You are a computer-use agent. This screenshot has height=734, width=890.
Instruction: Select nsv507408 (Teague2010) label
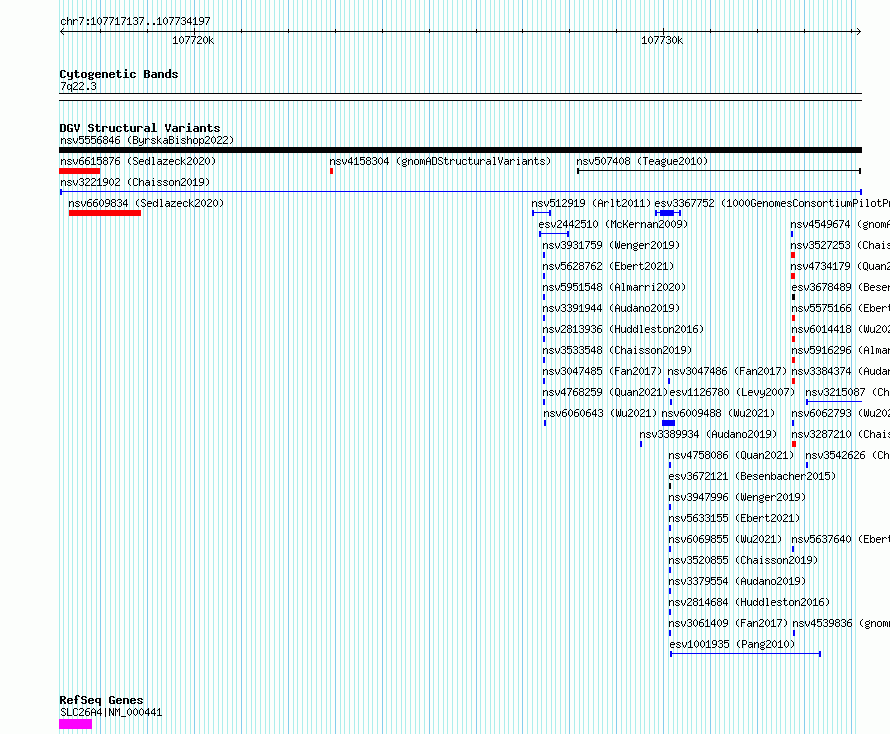point(642,161)
